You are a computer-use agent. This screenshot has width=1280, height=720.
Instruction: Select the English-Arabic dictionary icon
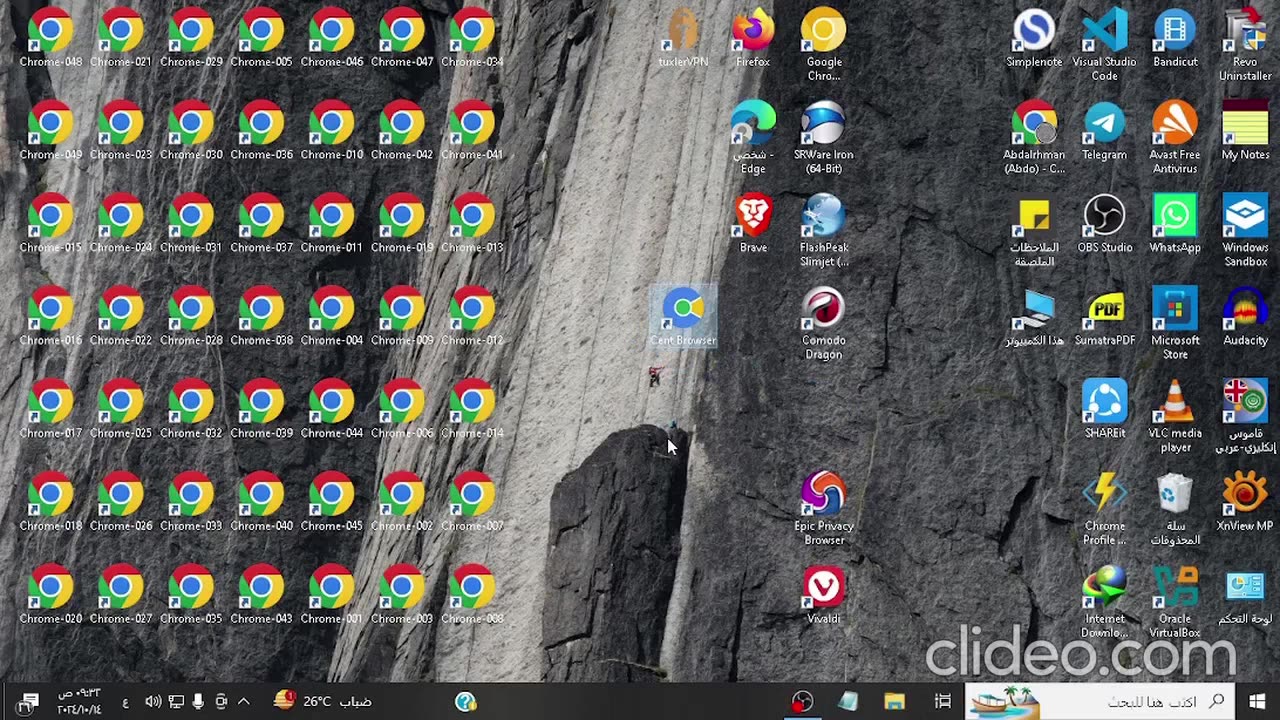click(1245, 417)
